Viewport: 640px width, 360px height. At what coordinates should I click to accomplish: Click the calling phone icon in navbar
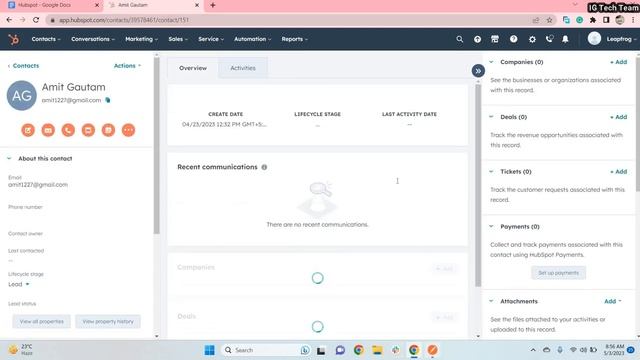pos(549,39)
